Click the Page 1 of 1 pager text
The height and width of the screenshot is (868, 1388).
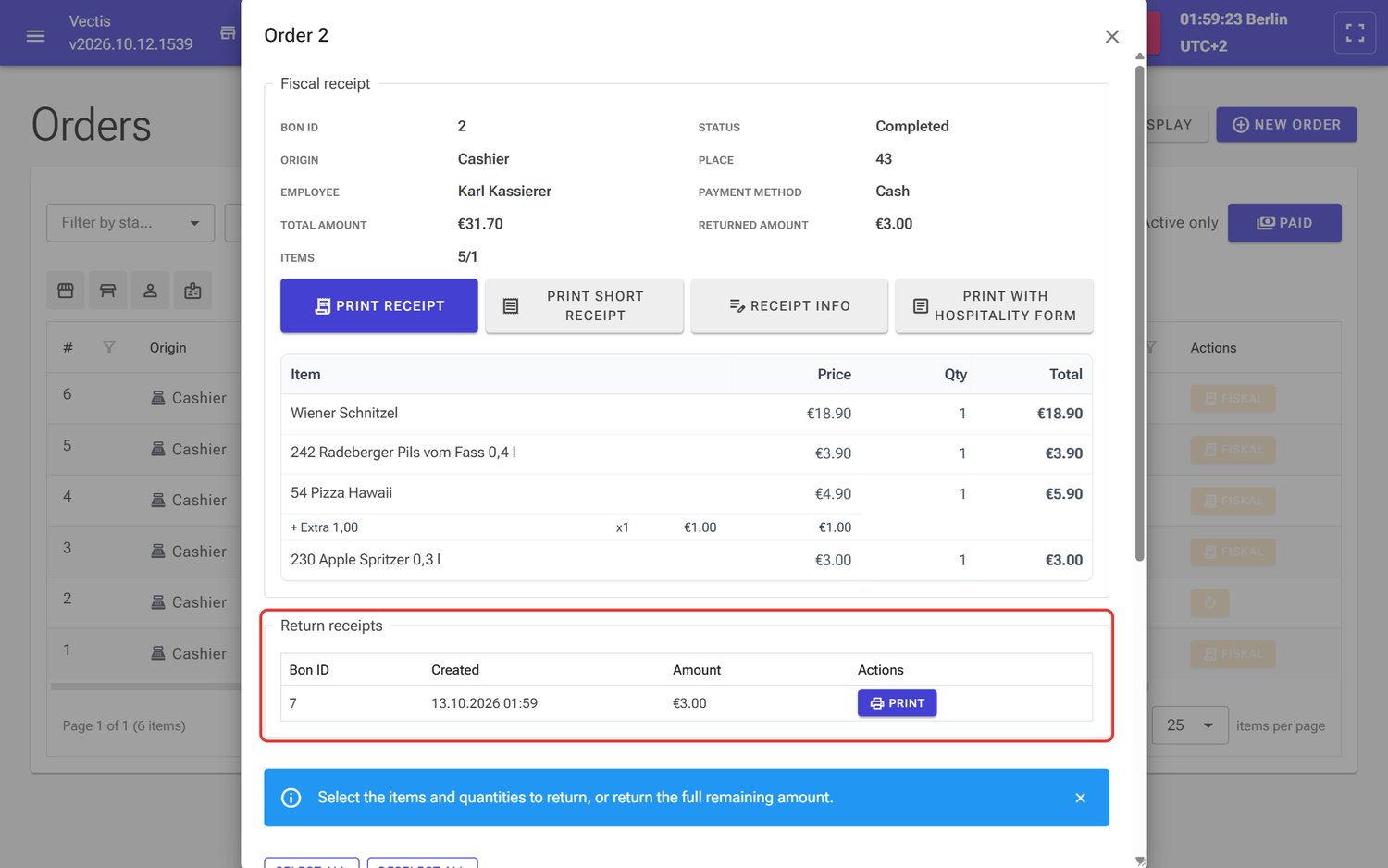coord(124,725)
